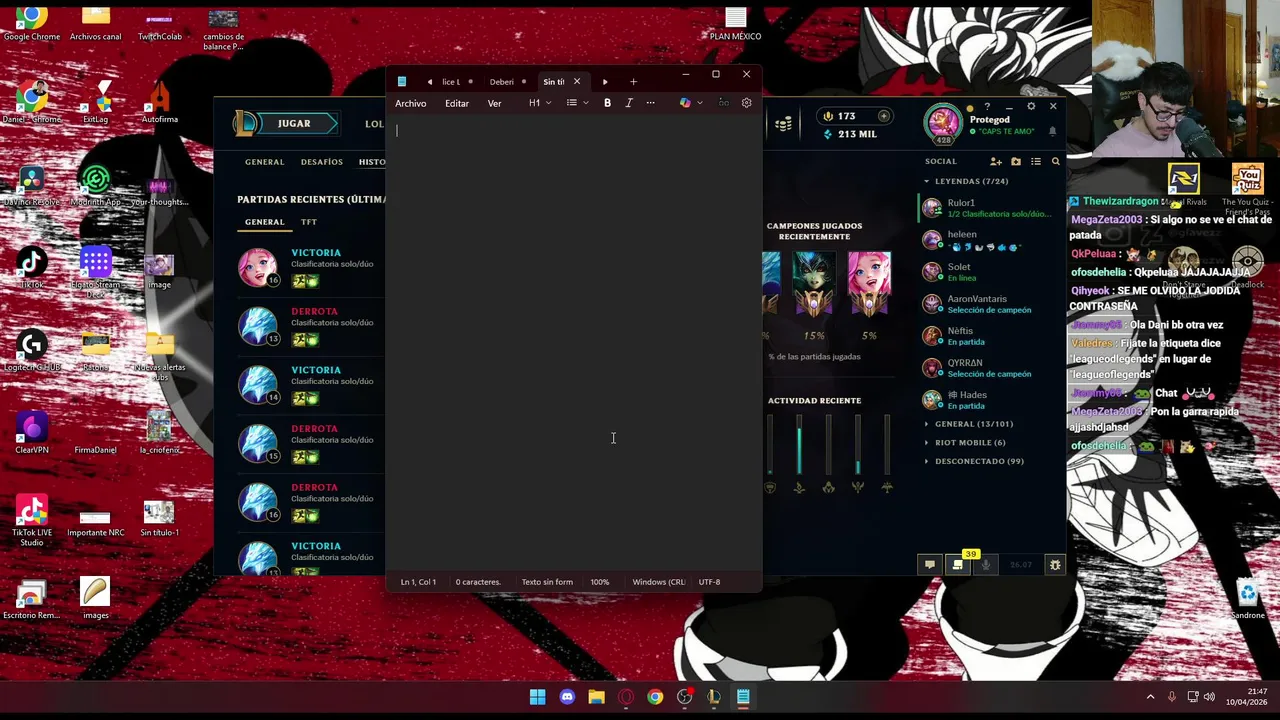Image resolution: width=1280 pixels, height=720 pixels.
Task: Open the chat bubble icon in League
Action: [x=929, y=565]
